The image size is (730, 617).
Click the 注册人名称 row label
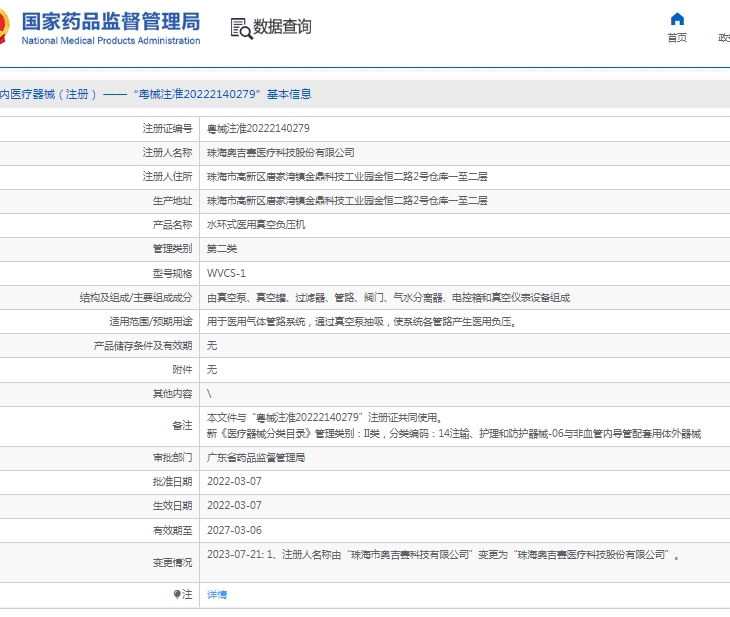coord(168,153)
